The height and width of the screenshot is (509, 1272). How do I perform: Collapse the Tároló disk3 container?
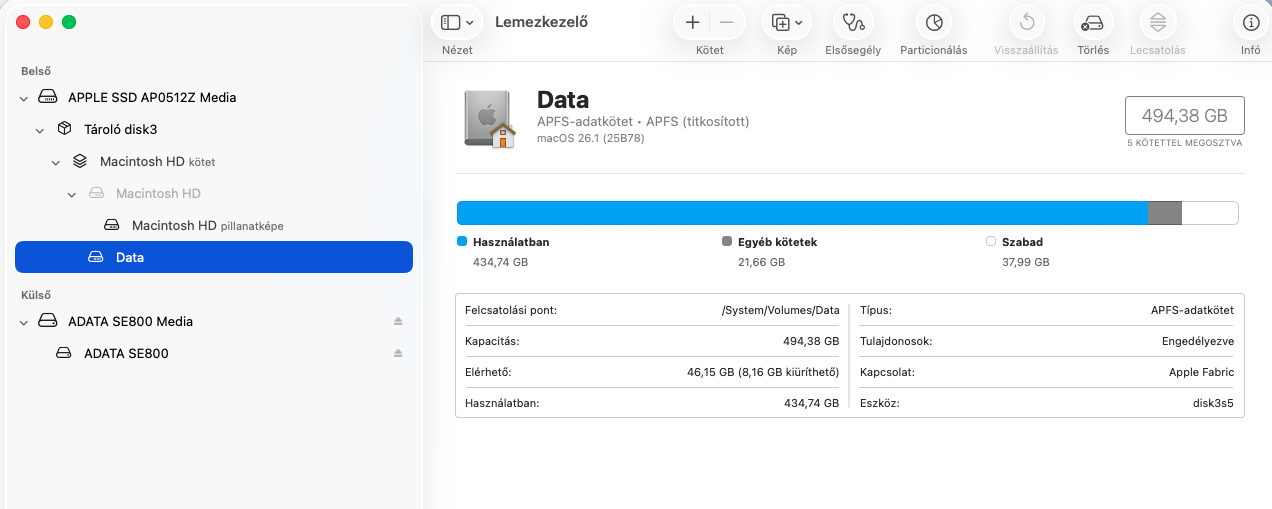tap(39, 130)
